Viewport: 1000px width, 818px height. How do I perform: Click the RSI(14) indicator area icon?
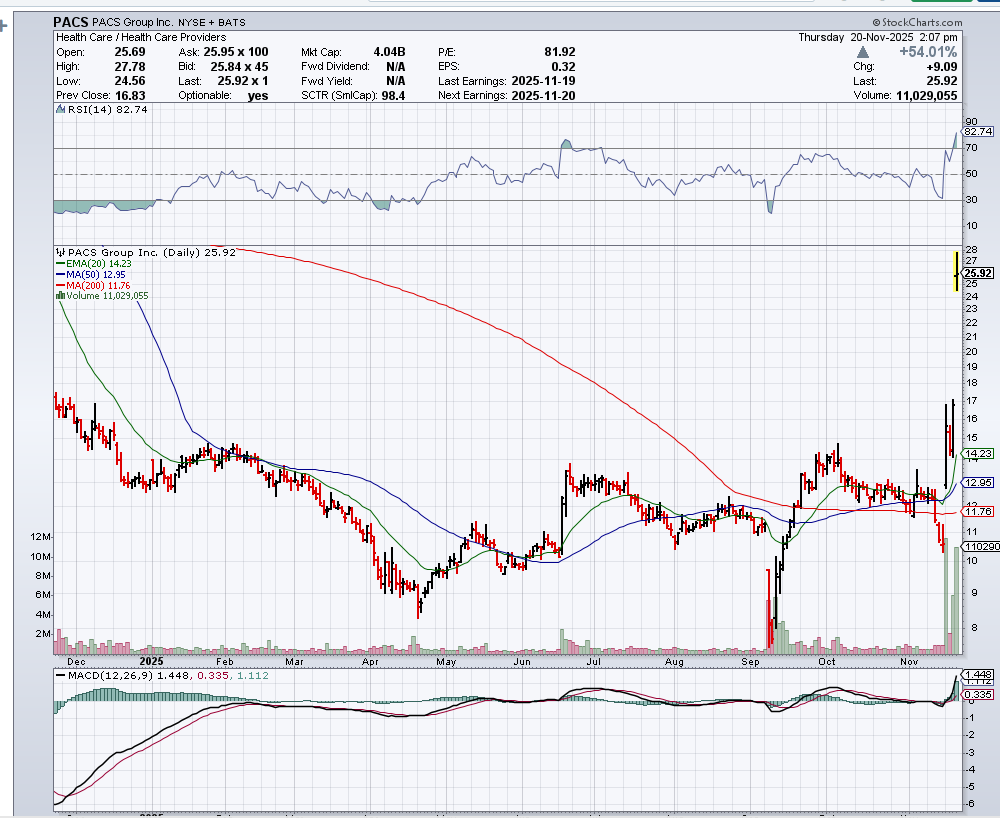pos(58,109)
